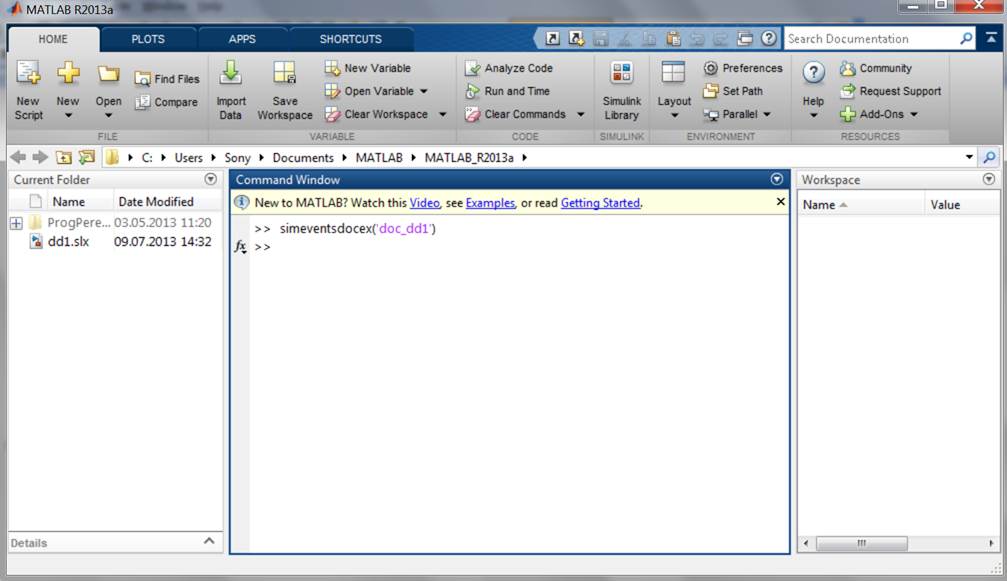Create a New Variable

(x=367, y=68)
